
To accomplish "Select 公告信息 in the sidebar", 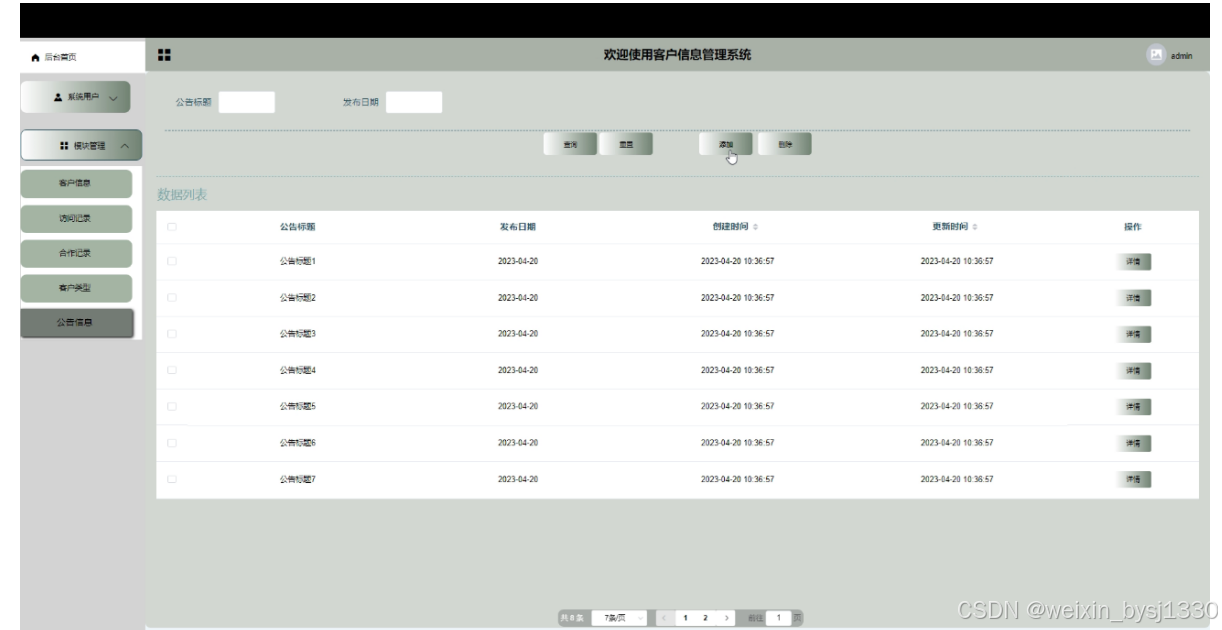I will [76, 323].
